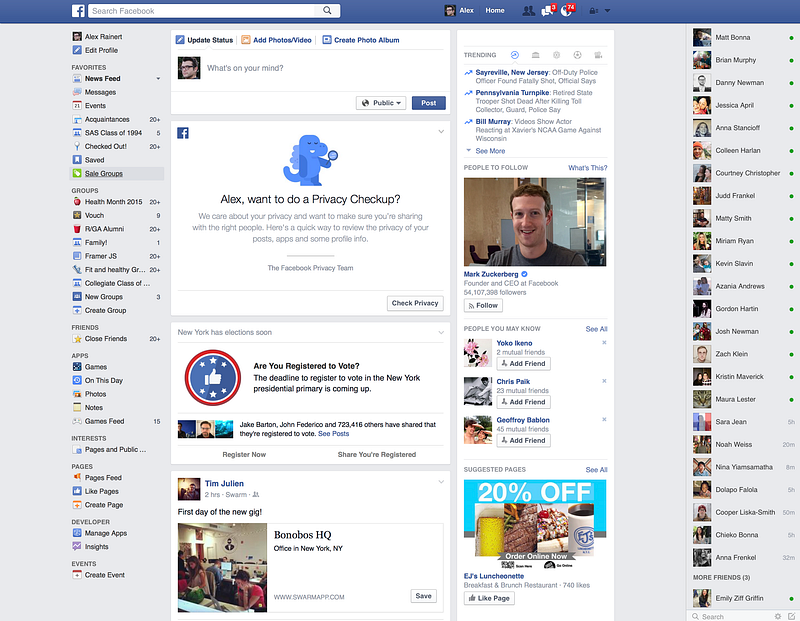Image resolution: width=800 pixels, height=621 pixels.
Task: Open chat with Matt Bonna
Action: tap(743, 37)
